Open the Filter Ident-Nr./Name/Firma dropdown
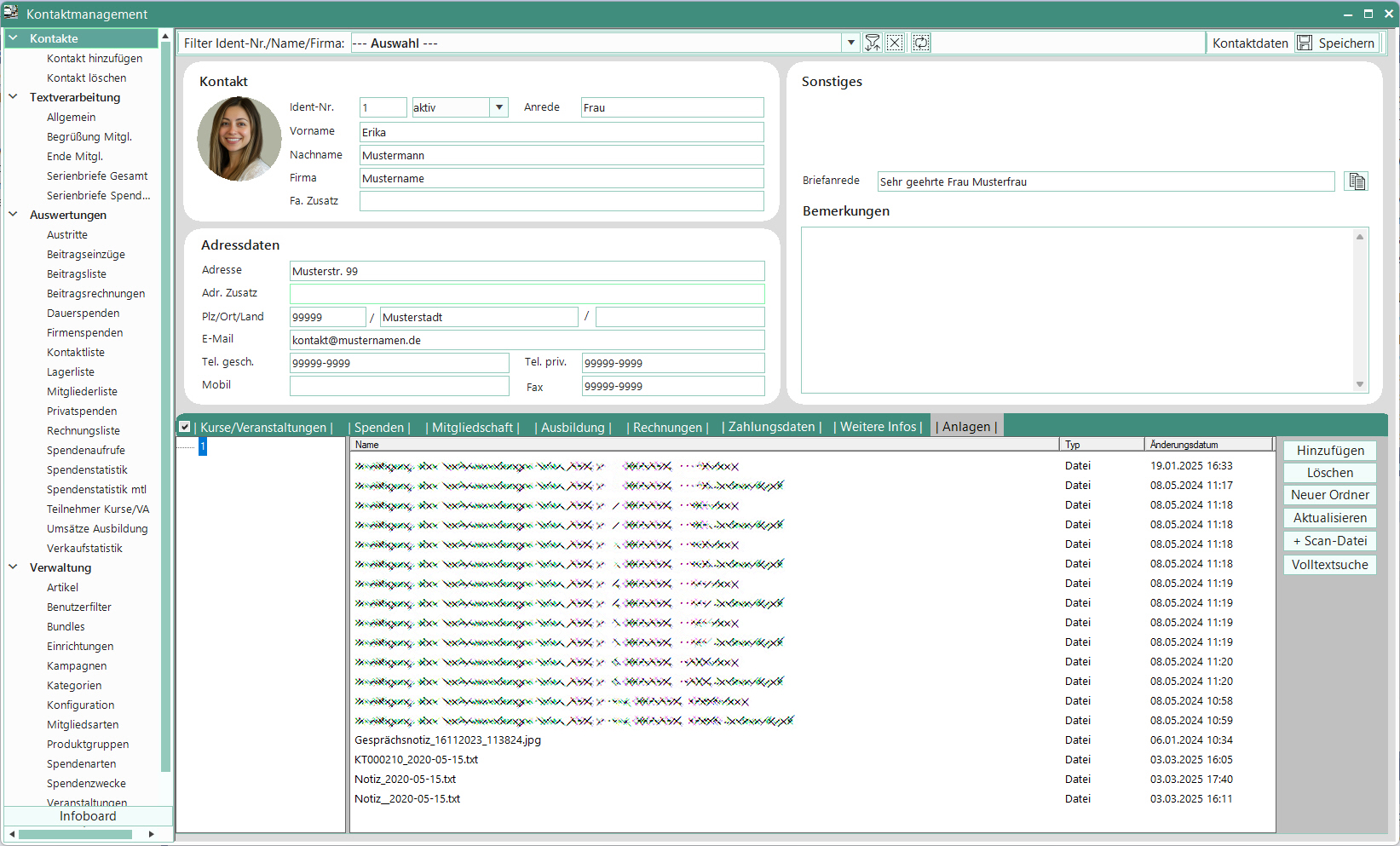The height and width of the screenshot is (846, 1400). tap(850, 43)
